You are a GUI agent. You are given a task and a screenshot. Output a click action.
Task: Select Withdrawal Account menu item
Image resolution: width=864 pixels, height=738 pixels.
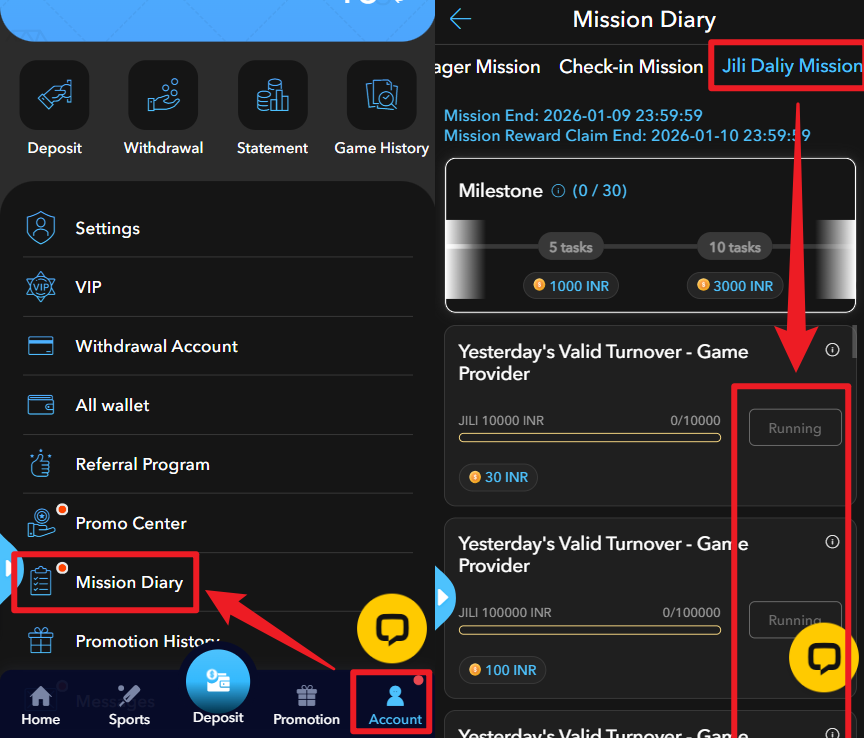coord(156,346)
